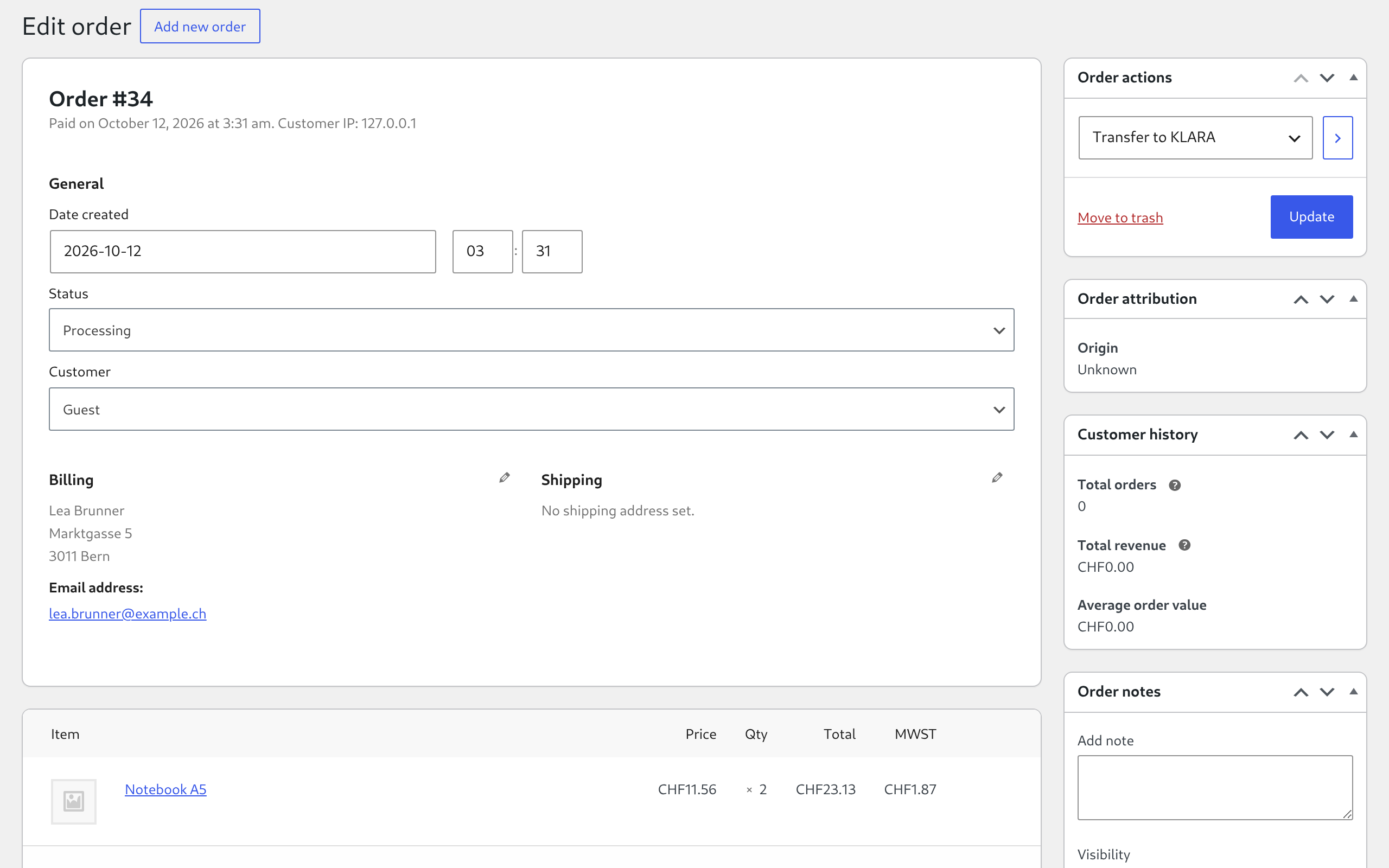Click the Order #34 heading
The image size is (1389, 868).
point(101,99)
